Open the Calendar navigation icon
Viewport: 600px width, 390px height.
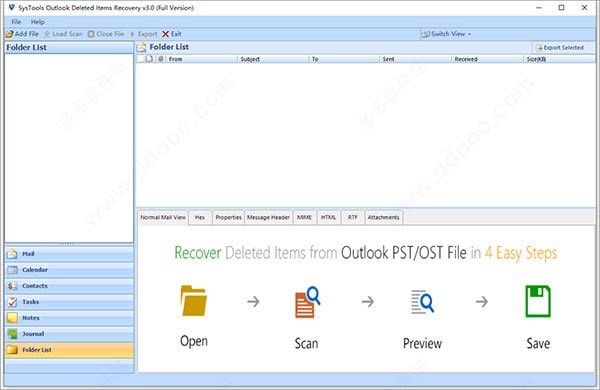pyautogui.click(x=13, y=270)
